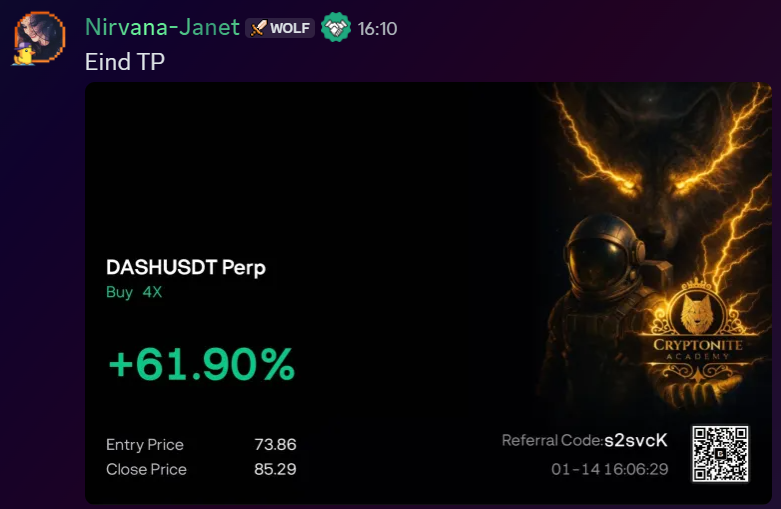Open the Nirvana-Janet username profile
This screenshot has width=781, height=509.
(x=162, y=28)
